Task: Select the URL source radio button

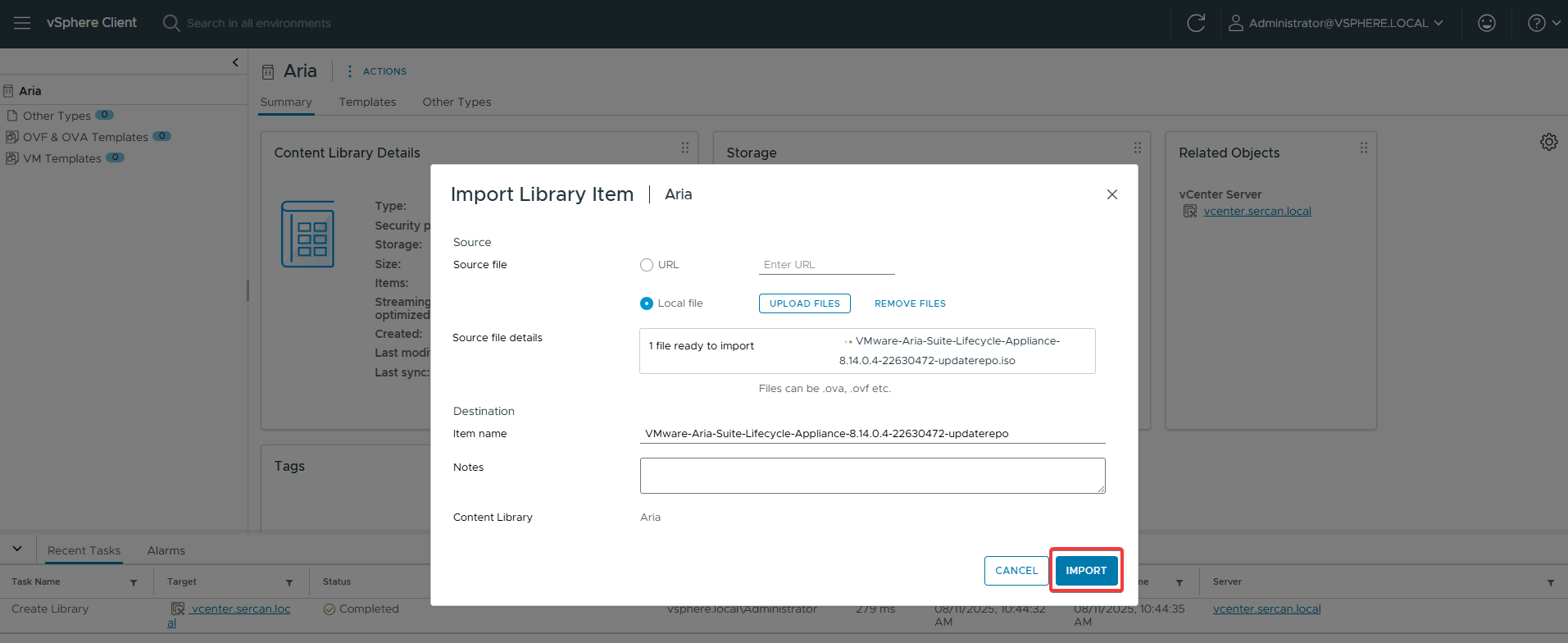Action: [x=647, y=265]
